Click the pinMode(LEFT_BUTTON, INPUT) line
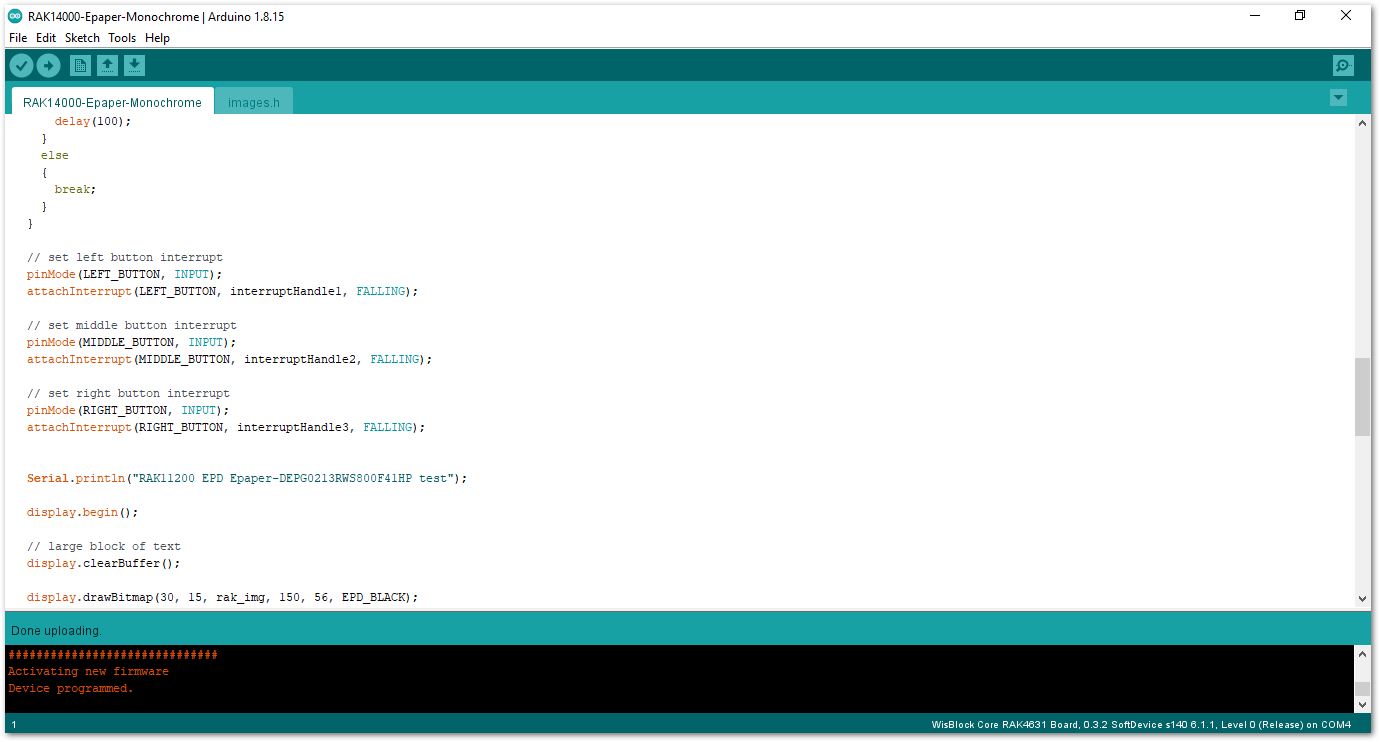The width and height of the screenshot is (1380, 742). [125, 274]
